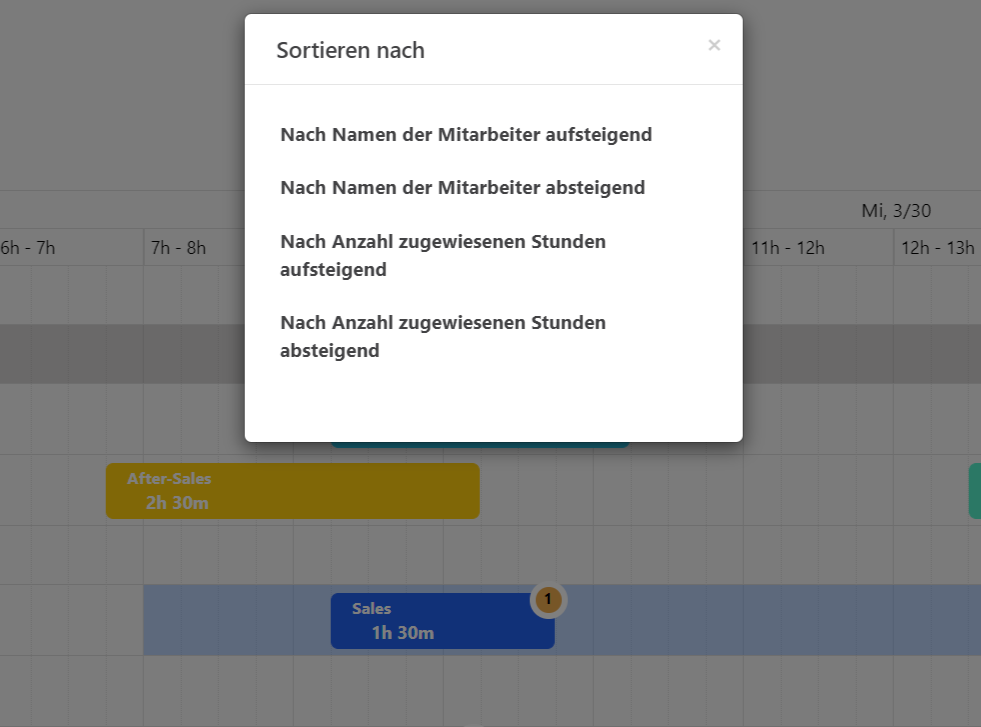Click the 11h - 12h time header

(x=788, y=248)
